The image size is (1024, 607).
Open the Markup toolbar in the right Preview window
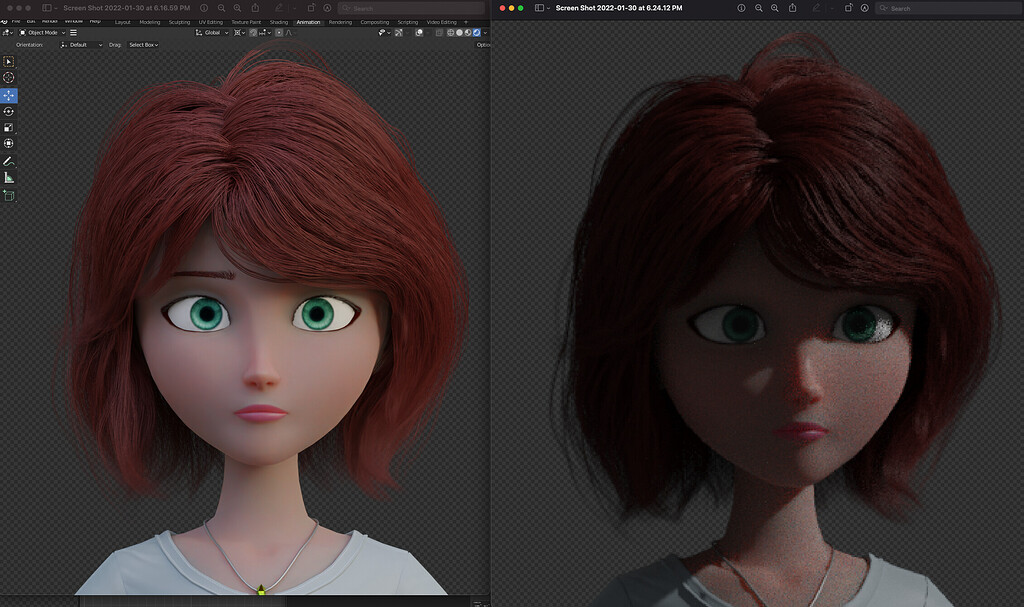(816, 8)
